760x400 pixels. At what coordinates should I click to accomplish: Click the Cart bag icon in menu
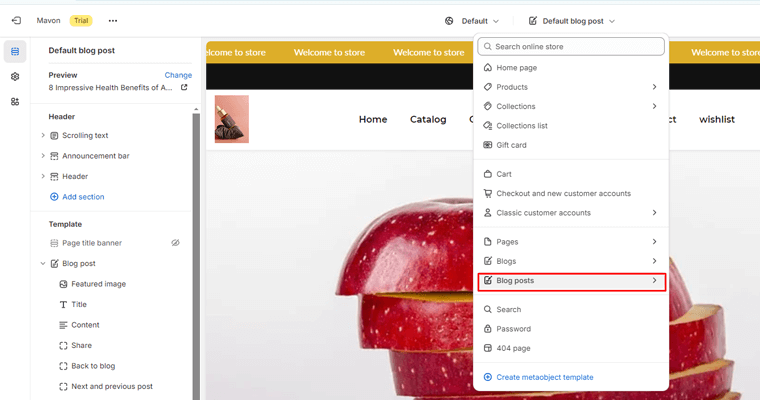[x=488, y=174]
